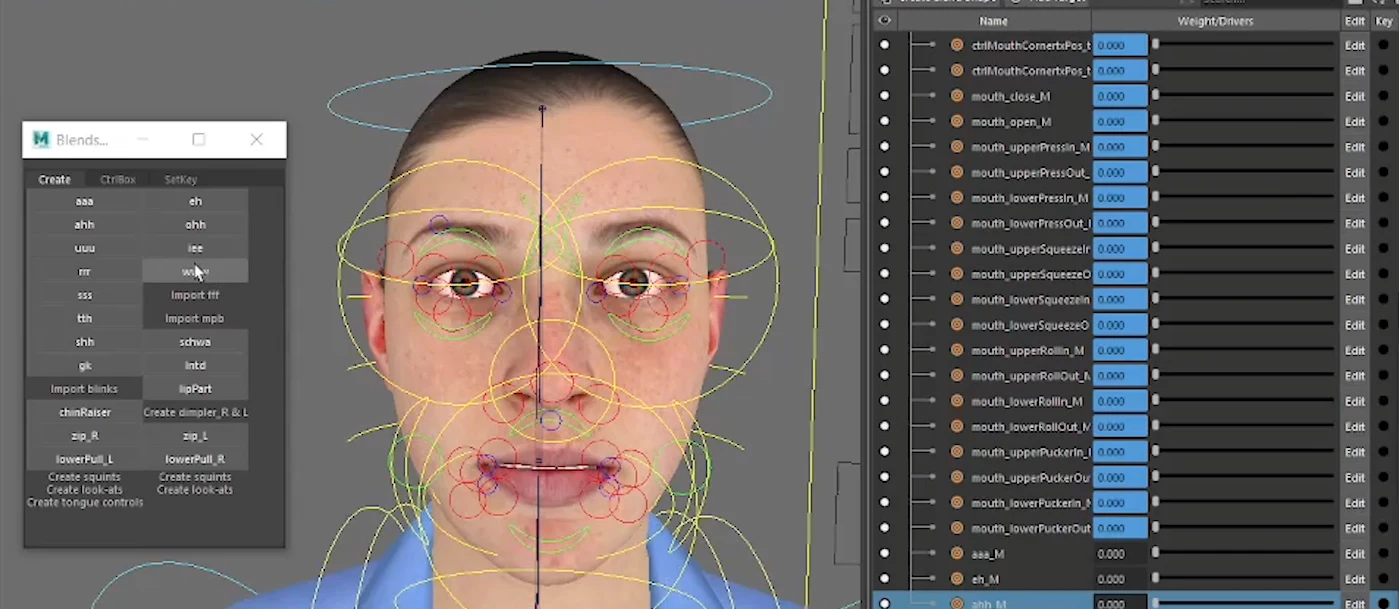This screenshot has width=1399, height=609.
Task: Set a key using the mouth_upperRollIn_M key dot
Action: coord(1384,351)
